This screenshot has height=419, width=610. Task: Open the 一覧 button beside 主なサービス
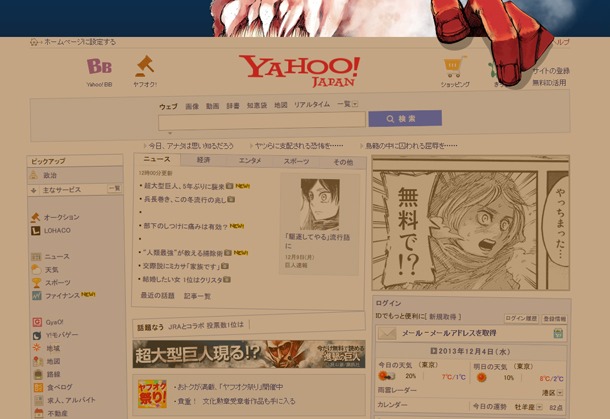click(x=114, y=188)
